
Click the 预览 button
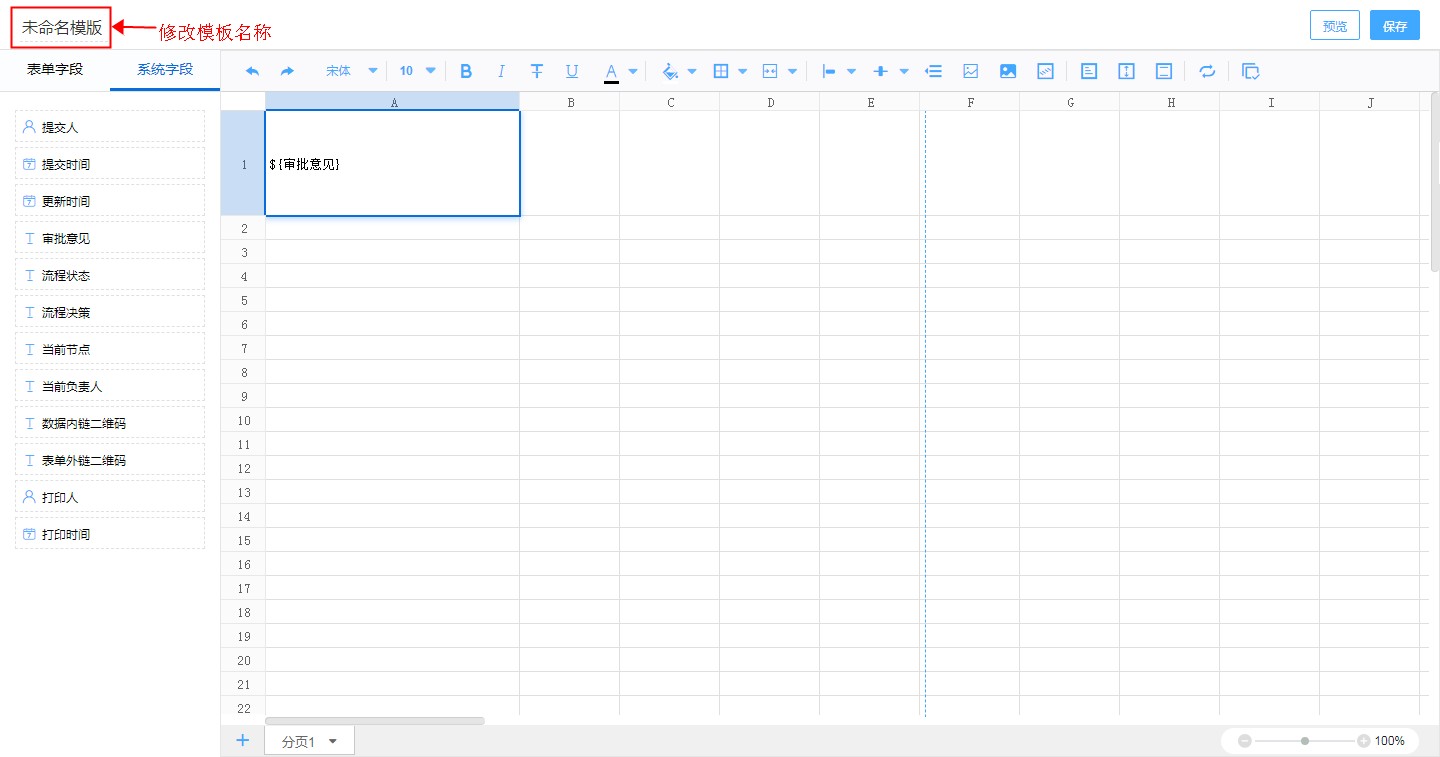(x=1335, y=26)
